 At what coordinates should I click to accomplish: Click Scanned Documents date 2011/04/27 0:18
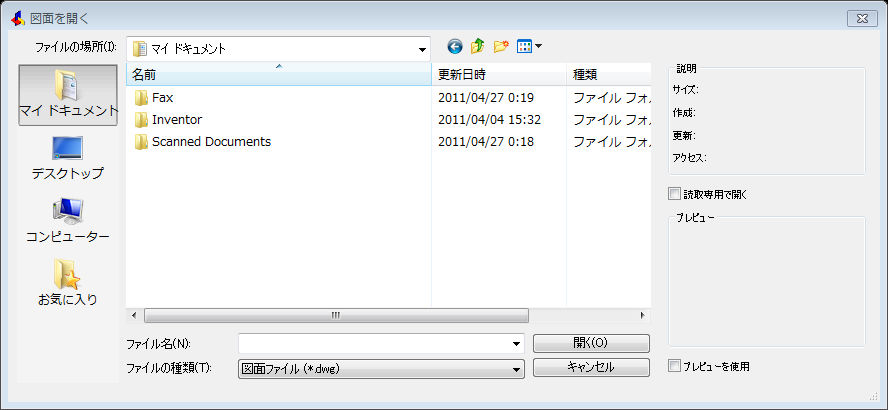tap(486, 142)
